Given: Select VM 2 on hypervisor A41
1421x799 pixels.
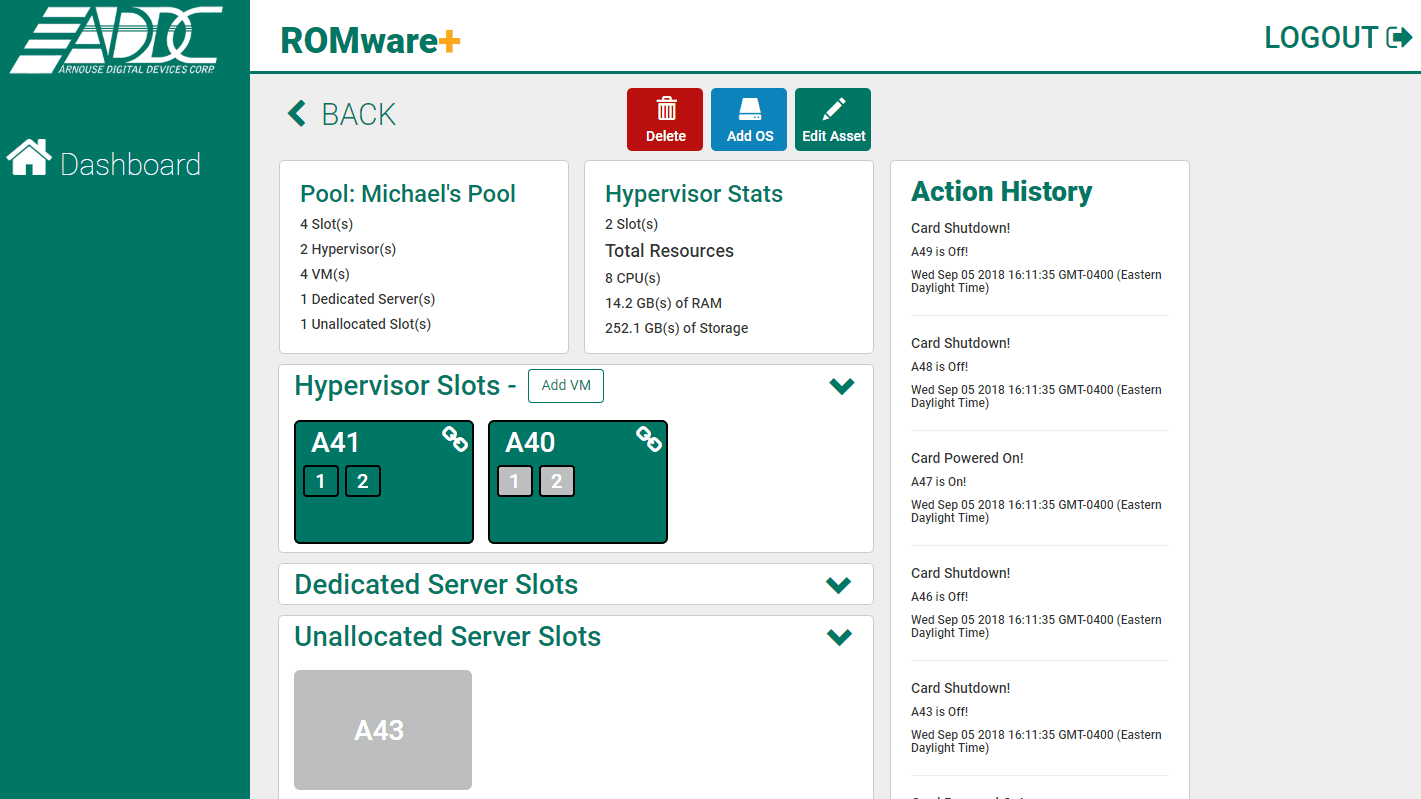Looking at the screenshot, I should pyautogui.click(x=362, y=481).
